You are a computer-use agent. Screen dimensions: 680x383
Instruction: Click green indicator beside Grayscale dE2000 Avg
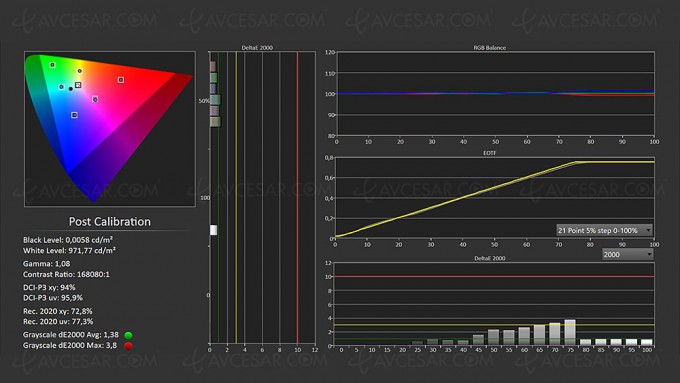coord(128,335)
